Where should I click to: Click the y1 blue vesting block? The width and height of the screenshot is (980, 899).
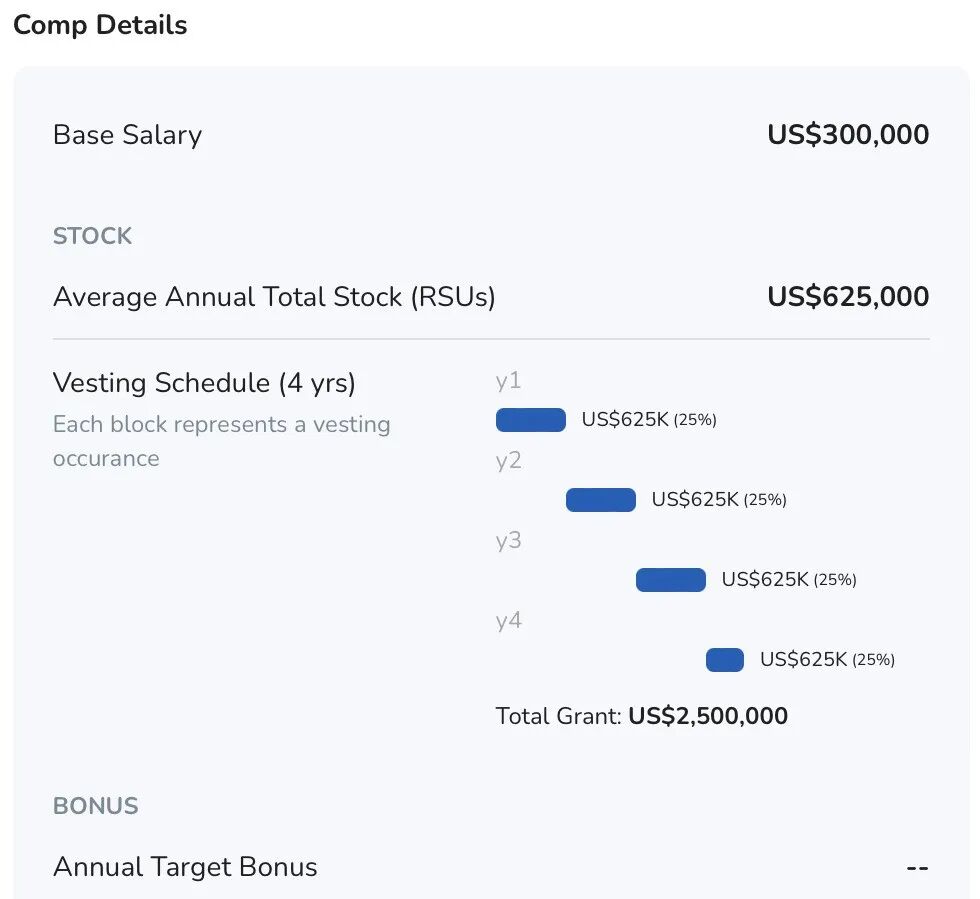531,420
